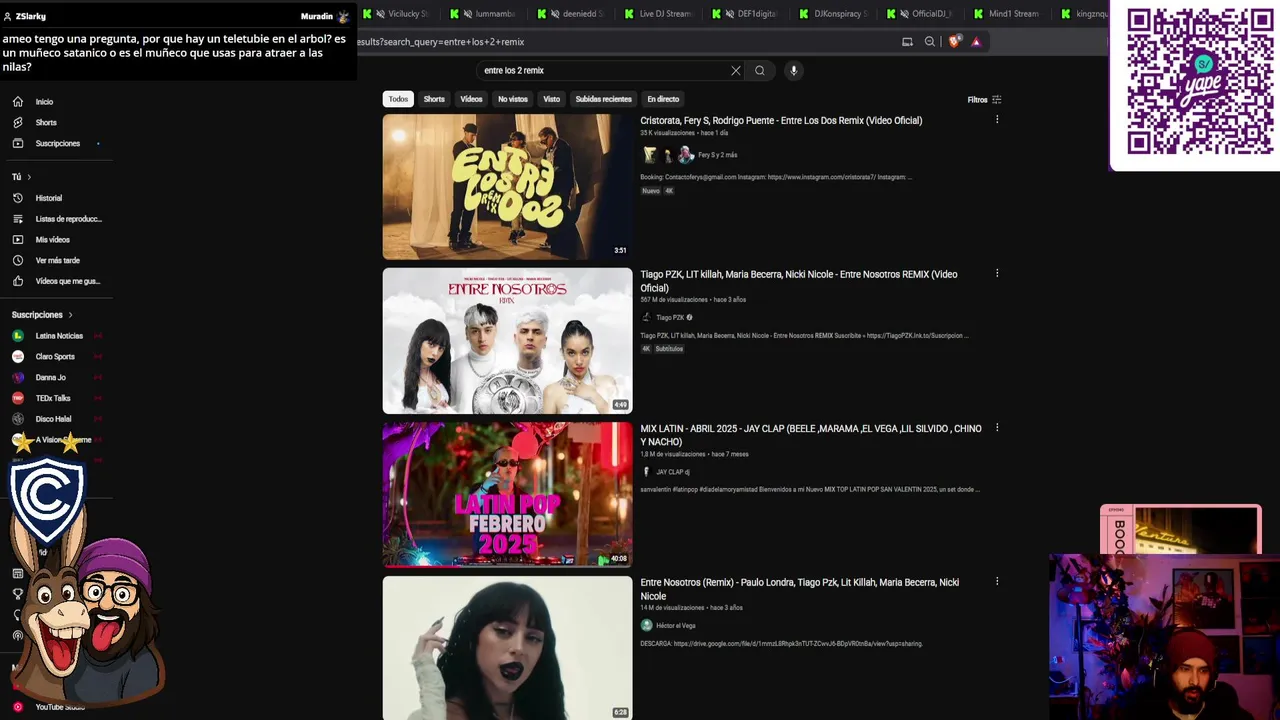Image resolution: width=1280 pixels, height=720 pixels.
Task: Expand the Tú section chevron
Action: (29, 177)
